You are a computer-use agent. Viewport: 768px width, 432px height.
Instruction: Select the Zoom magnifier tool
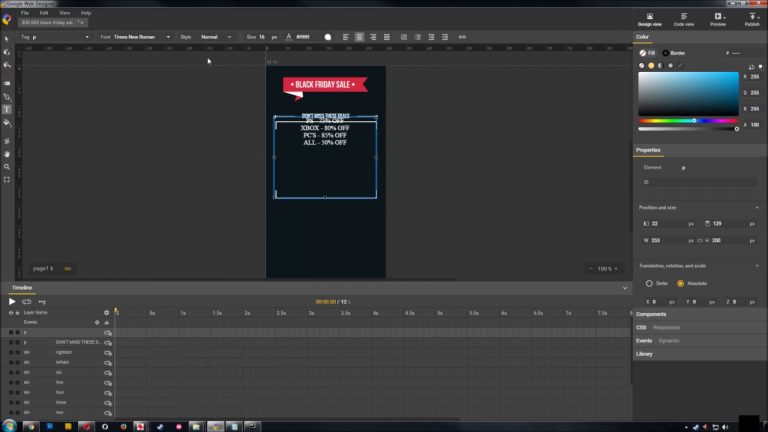(x=7, y=167)
